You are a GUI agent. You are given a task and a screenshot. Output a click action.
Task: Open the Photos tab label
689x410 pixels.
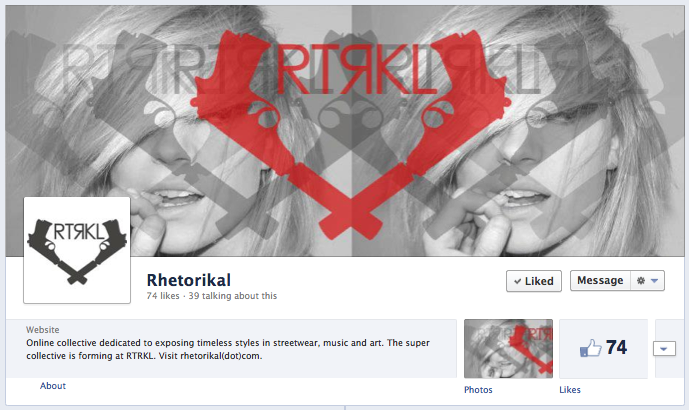[x=478, y=390]
